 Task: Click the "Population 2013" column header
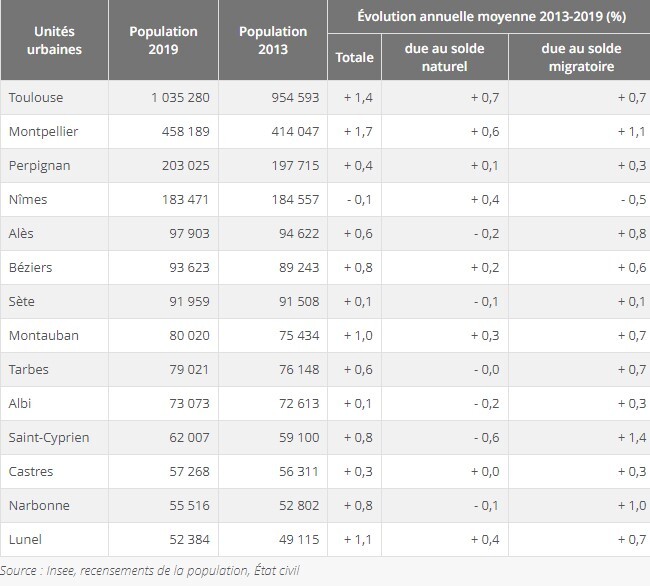[273, 40]
